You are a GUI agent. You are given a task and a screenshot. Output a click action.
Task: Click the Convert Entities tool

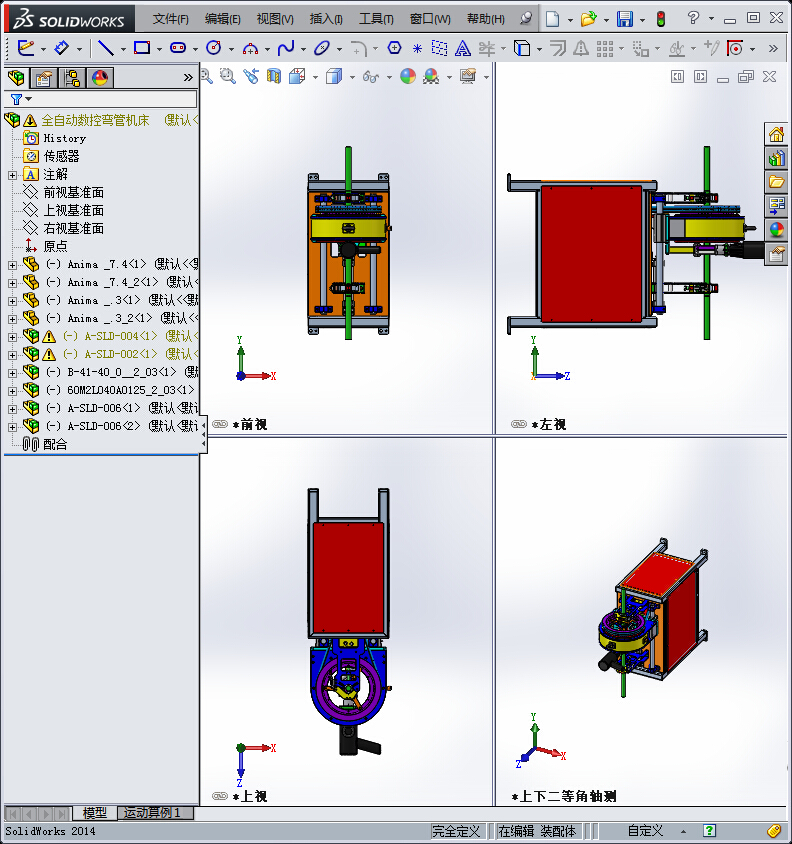[x=522, y=48]
